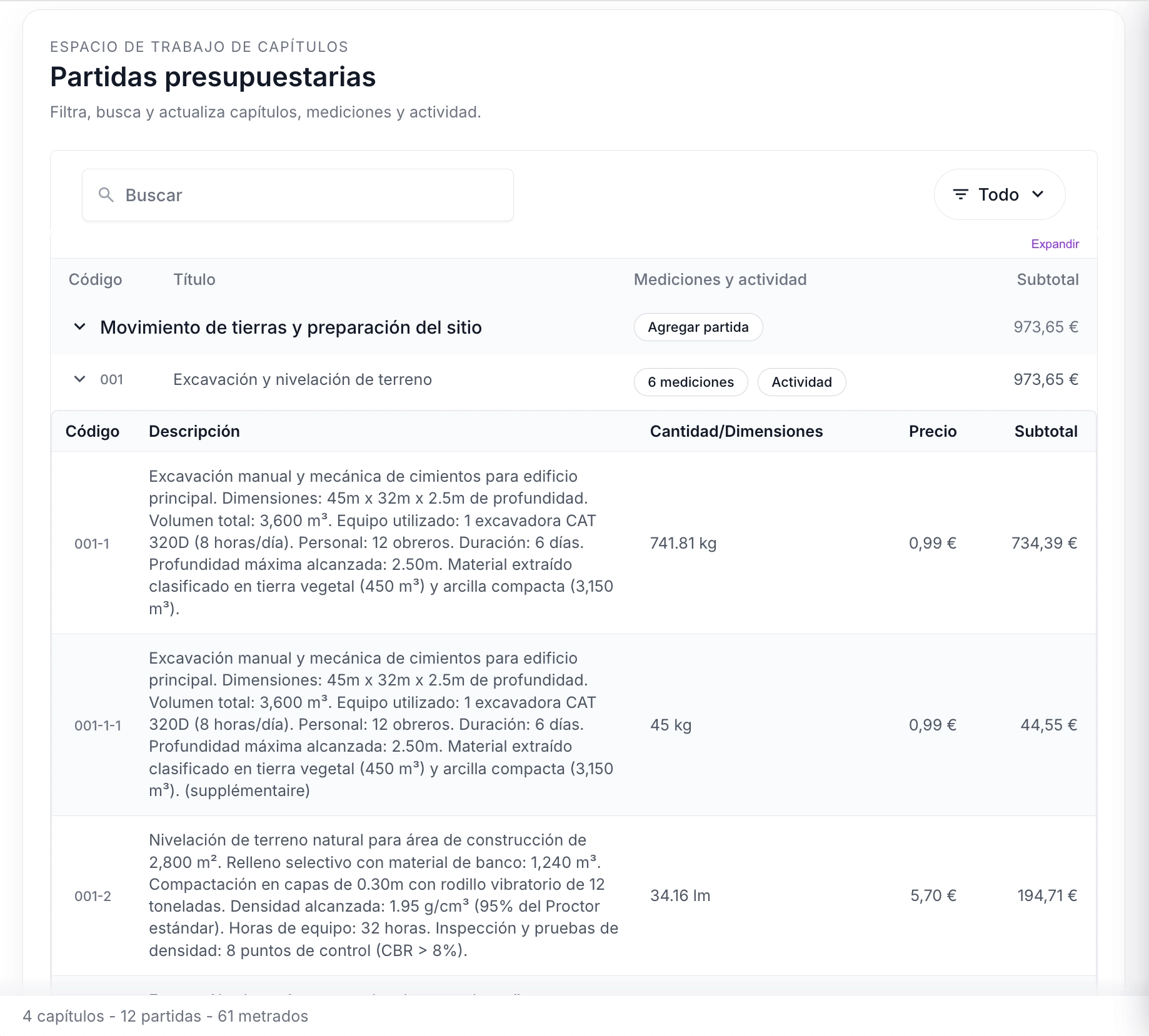The width and height of the screenshot is (1149, 1036).
Task: Click the Expandir link
Action: (1055, 244)
